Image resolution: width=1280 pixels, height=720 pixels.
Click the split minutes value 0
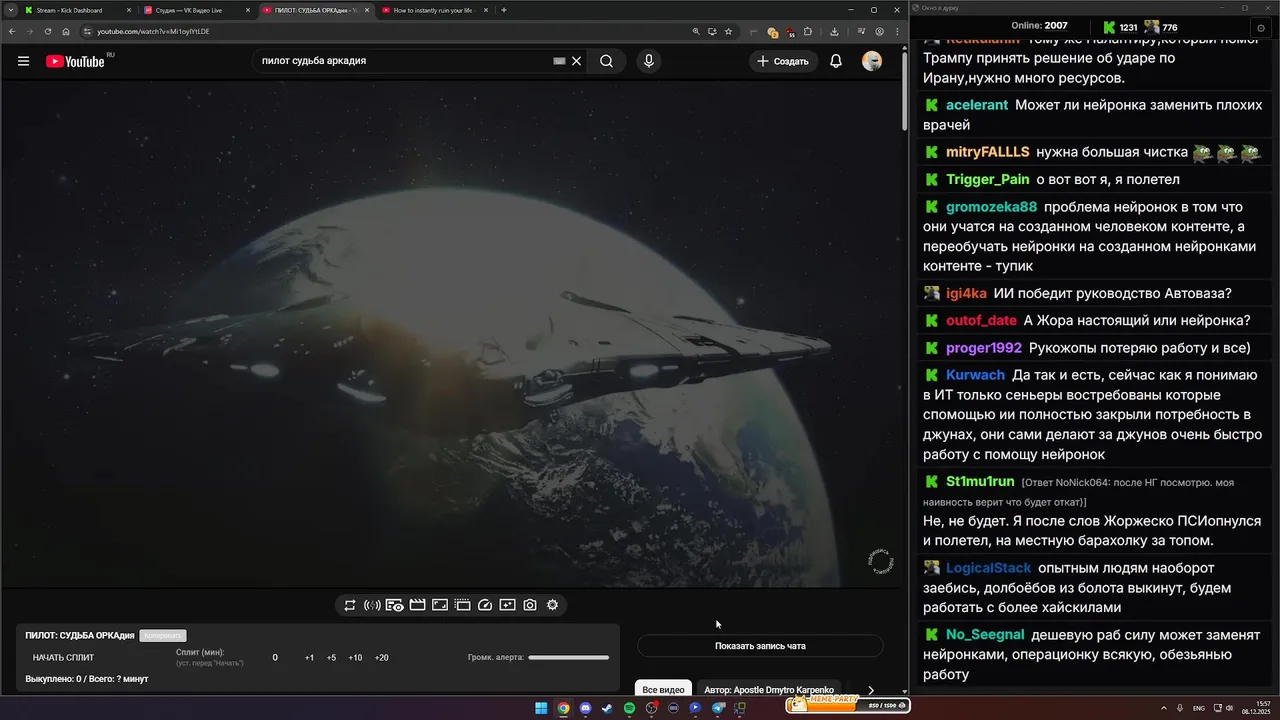coord(275,658)
